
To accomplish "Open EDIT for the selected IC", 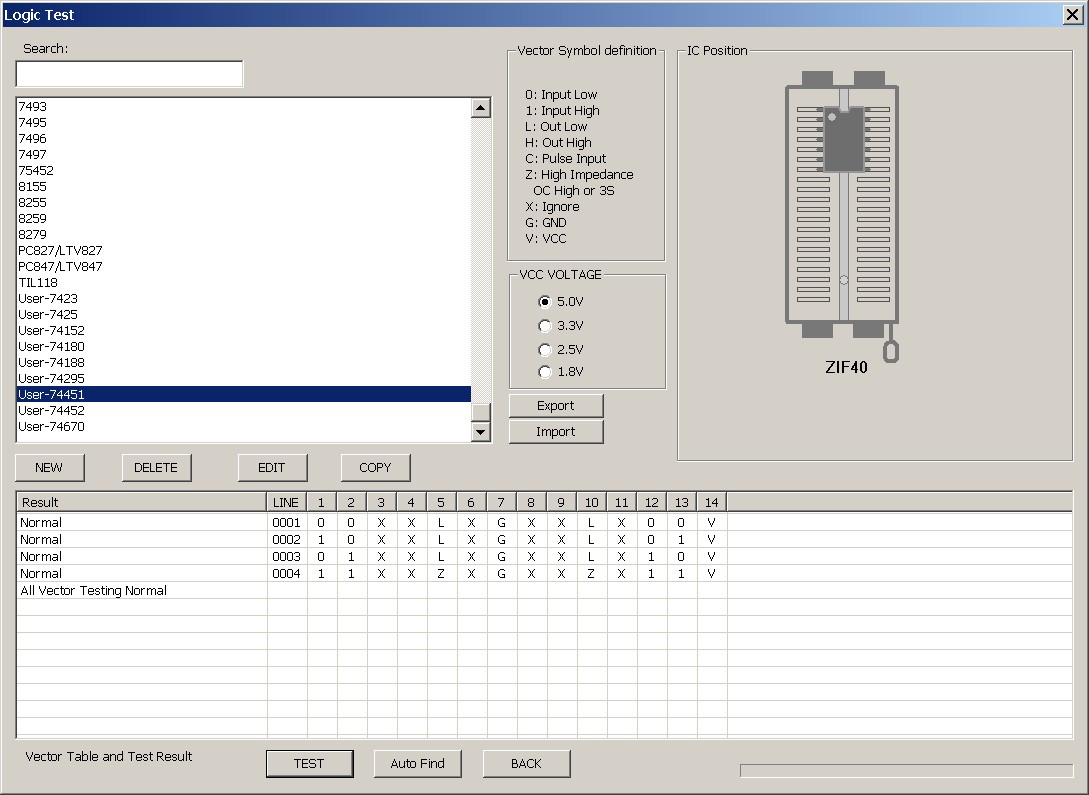I will coord(272,467).
